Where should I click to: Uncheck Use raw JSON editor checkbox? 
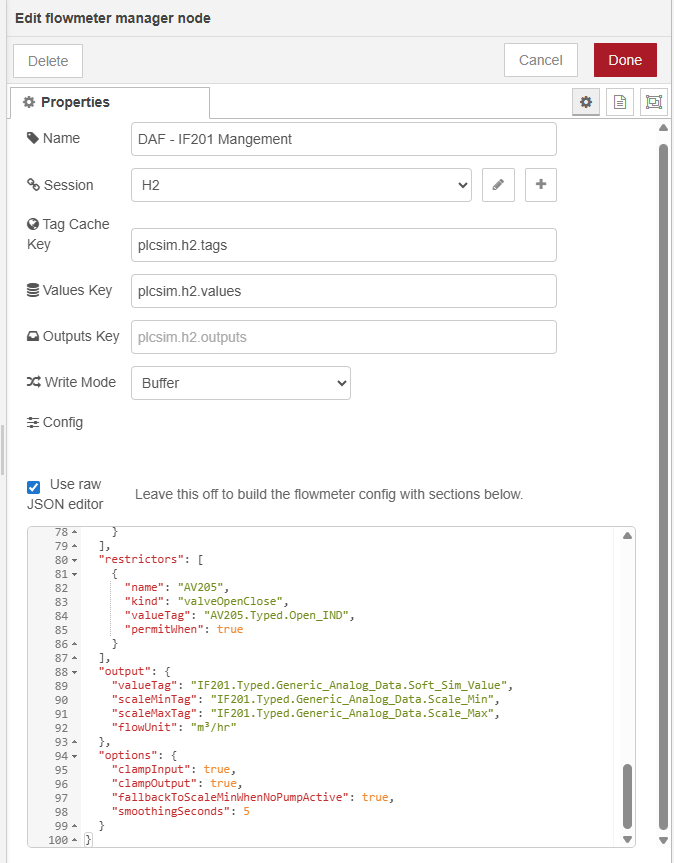34,487
